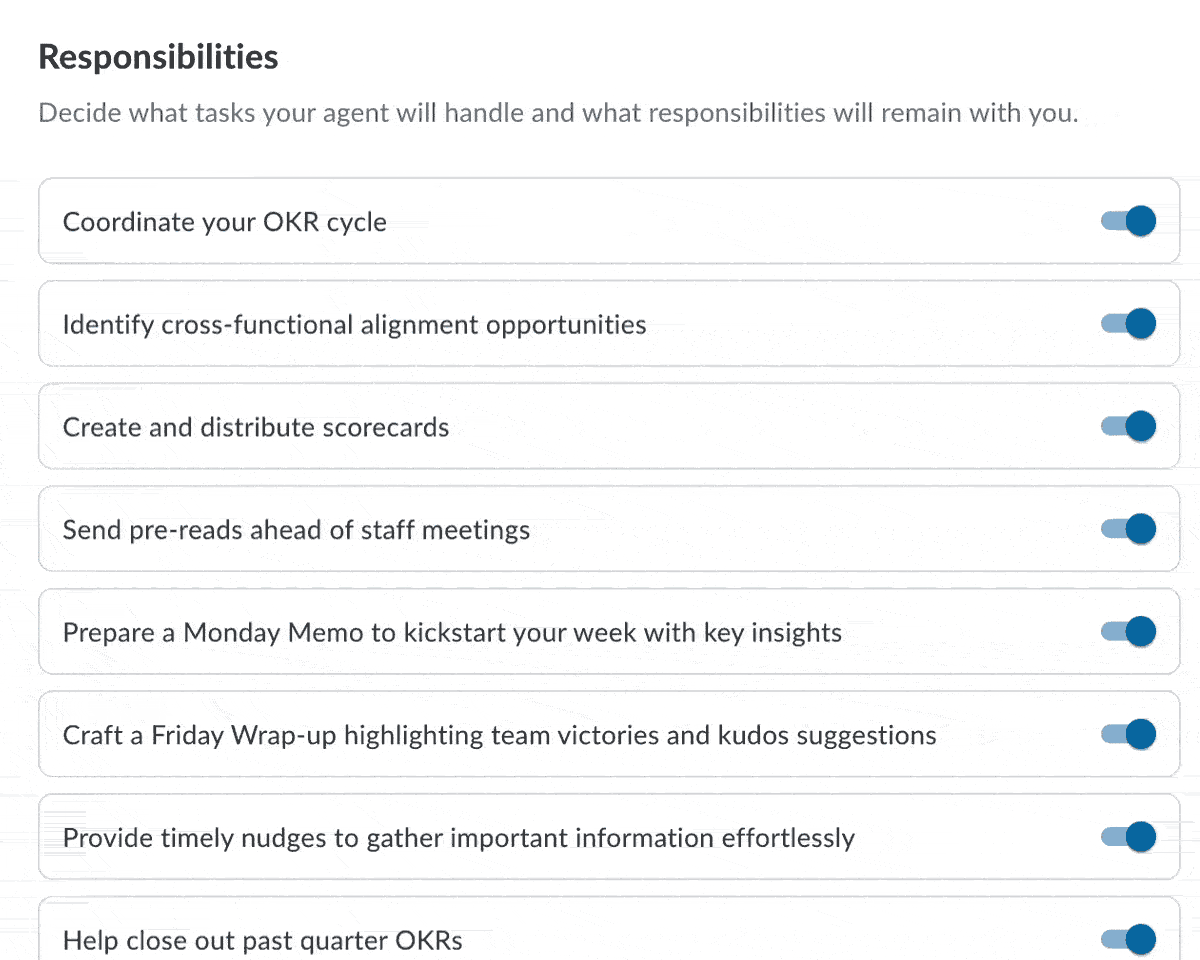Click the cross-functional alignment opportunities row

point(600,323)
